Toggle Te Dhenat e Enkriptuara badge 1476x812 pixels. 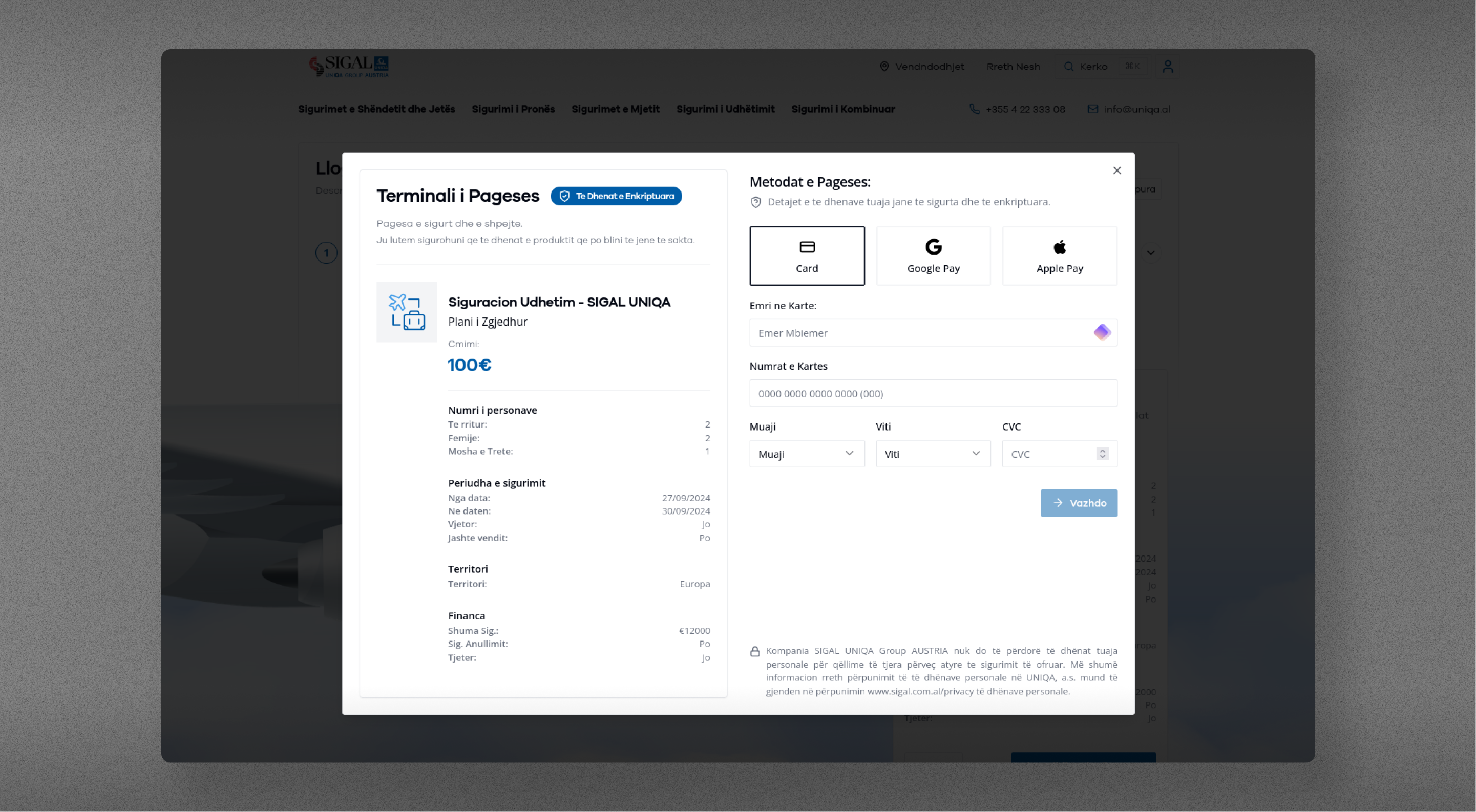[x=616, y=196]
